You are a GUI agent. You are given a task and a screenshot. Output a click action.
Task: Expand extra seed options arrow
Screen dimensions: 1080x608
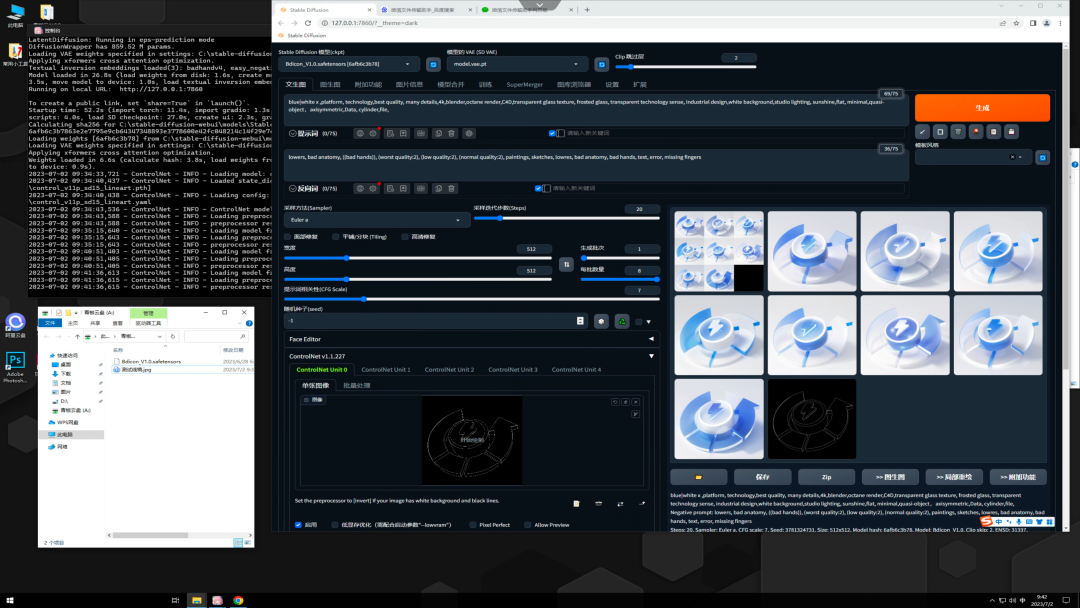[x=648, y=322]
